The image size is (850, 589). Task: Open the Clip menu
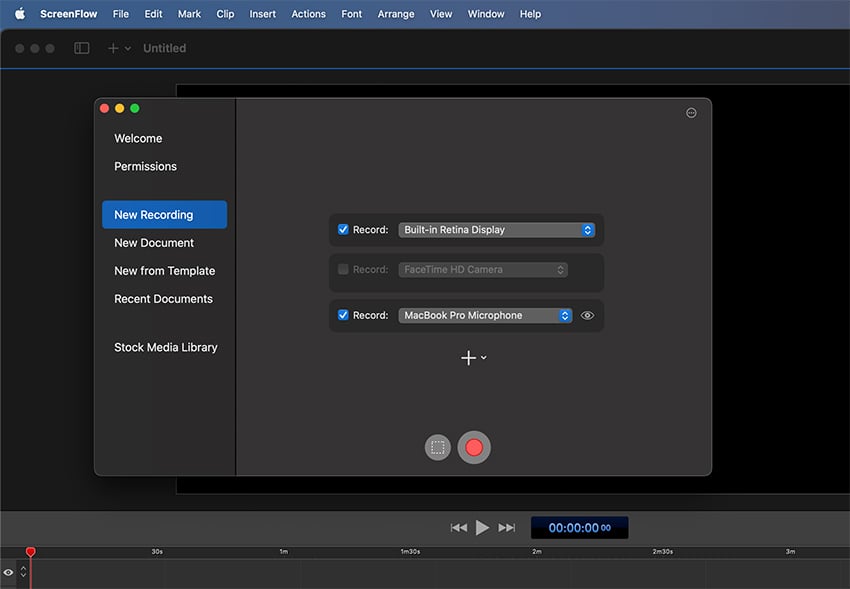(225, 14)
